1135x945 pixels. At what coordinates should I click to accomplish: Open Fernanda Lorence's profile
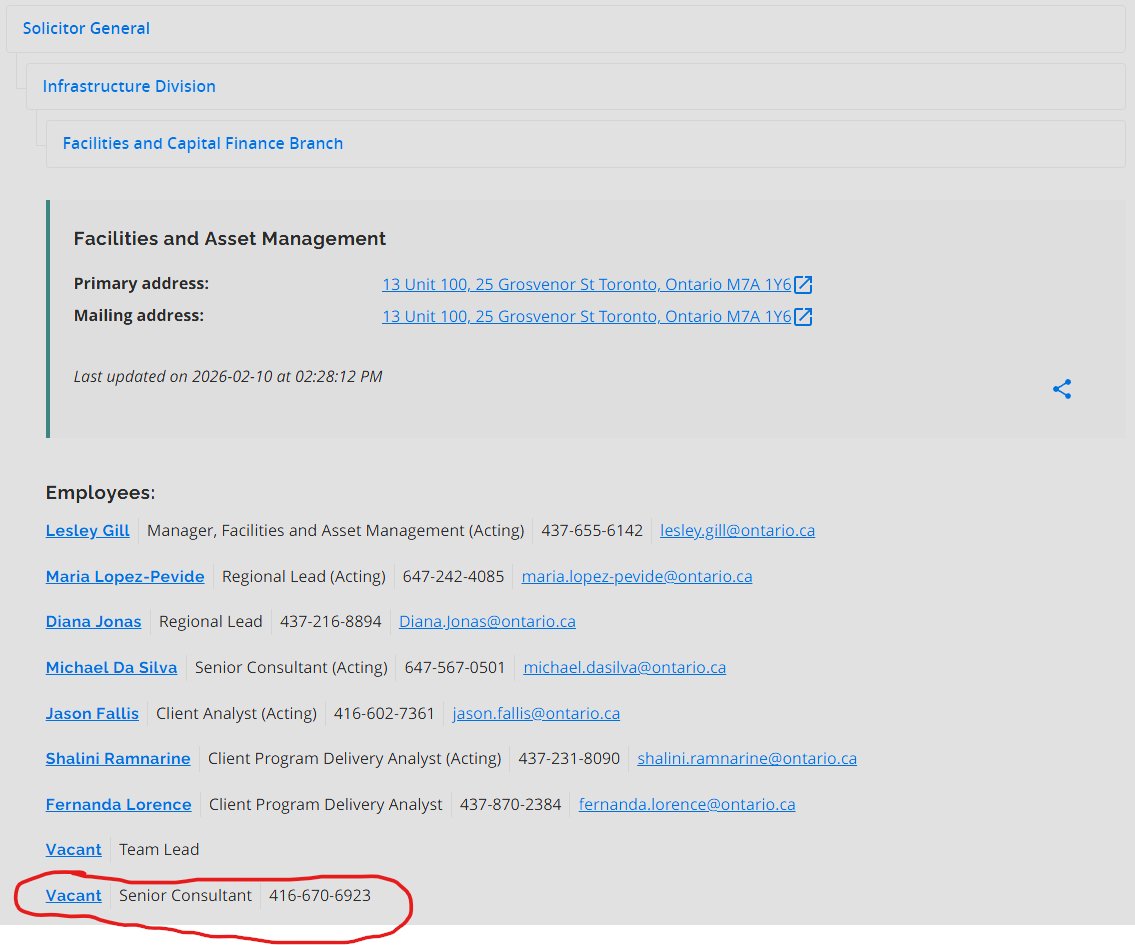pyautogui.click(x=119, y=805)
